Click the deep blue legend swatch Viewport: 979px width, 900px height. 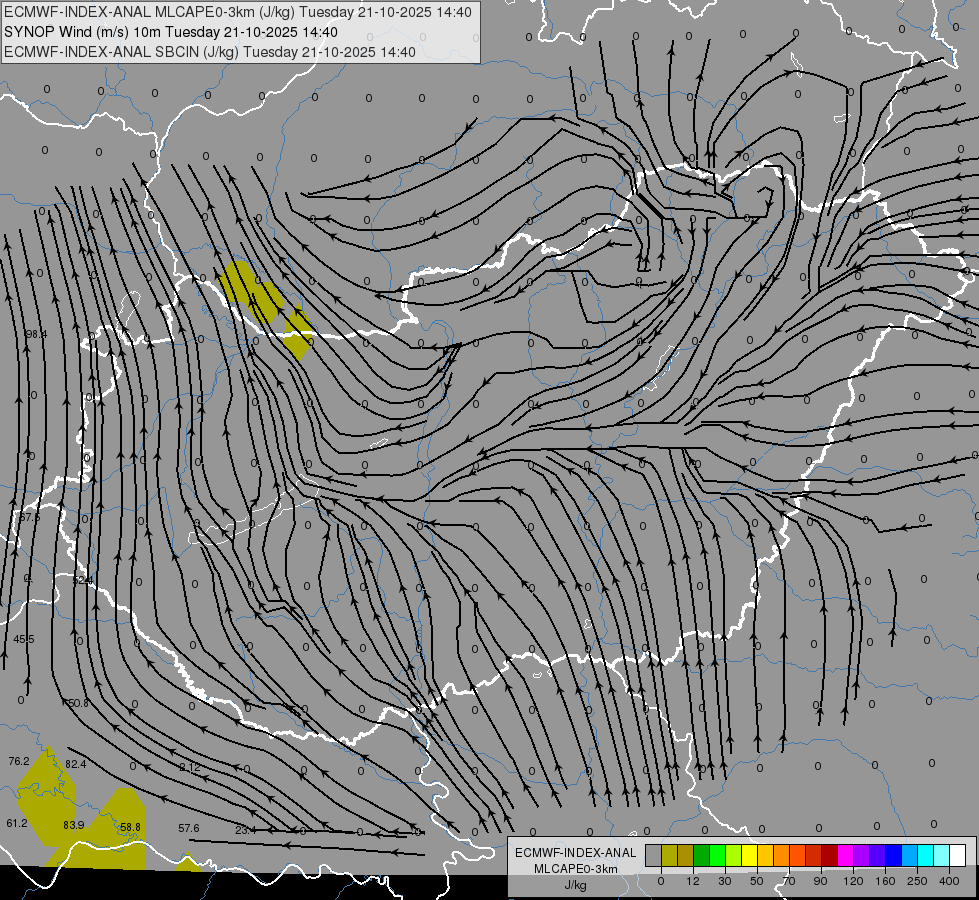(893, 855)
